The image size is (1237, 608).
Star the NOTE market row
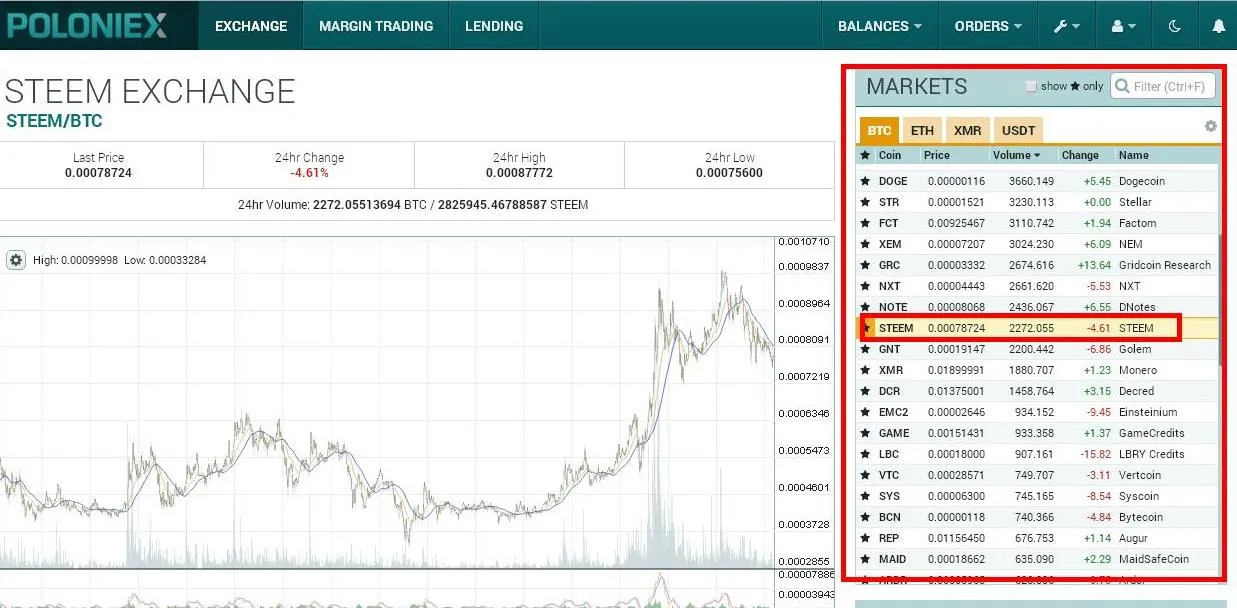click(865, 307)
